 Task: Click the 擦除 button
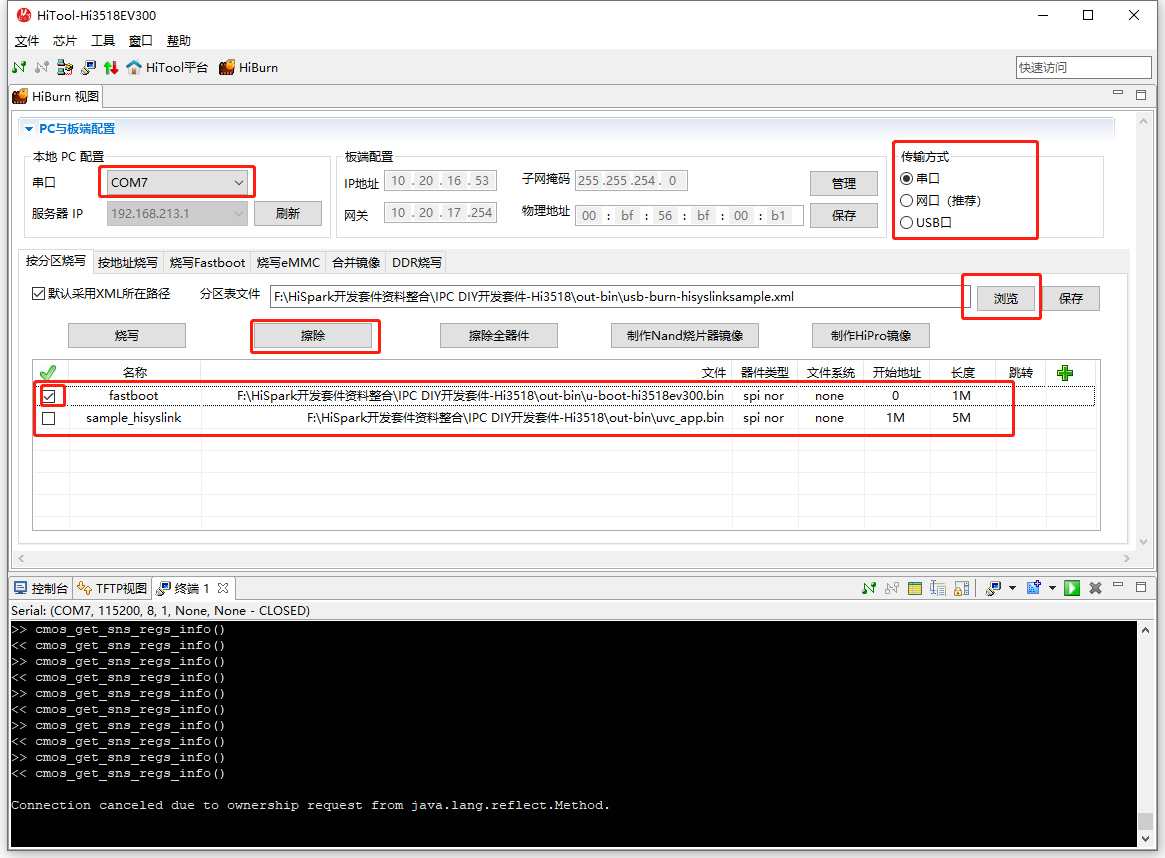pyautogui.click(x=313, y=335)
